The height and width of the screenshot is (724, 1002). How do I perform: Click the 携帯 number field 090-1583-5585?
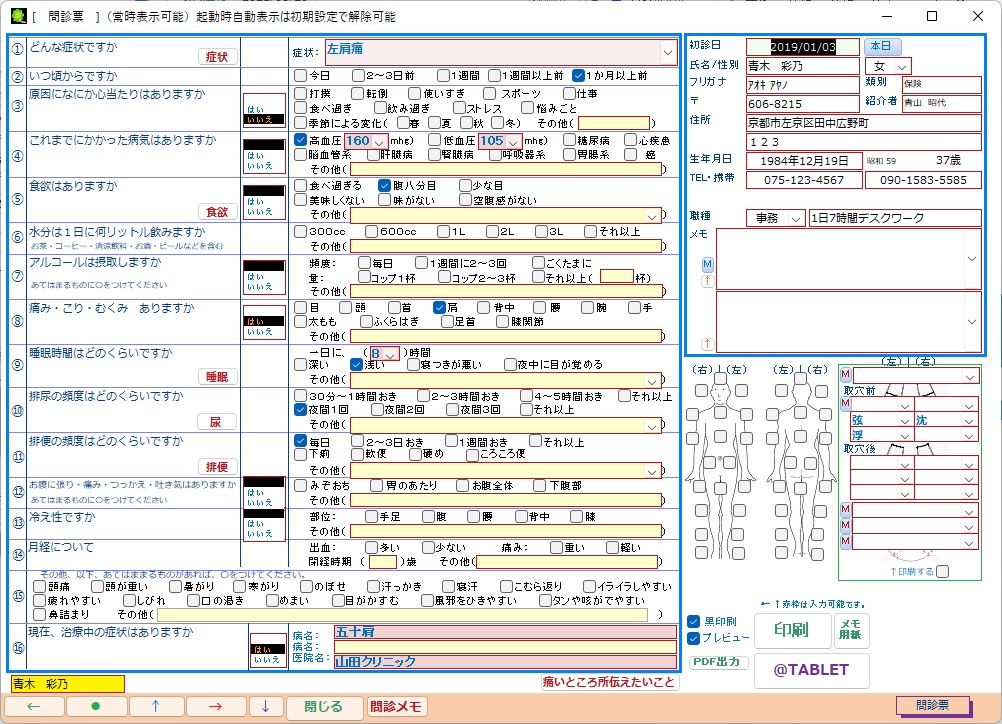(923, 180)
